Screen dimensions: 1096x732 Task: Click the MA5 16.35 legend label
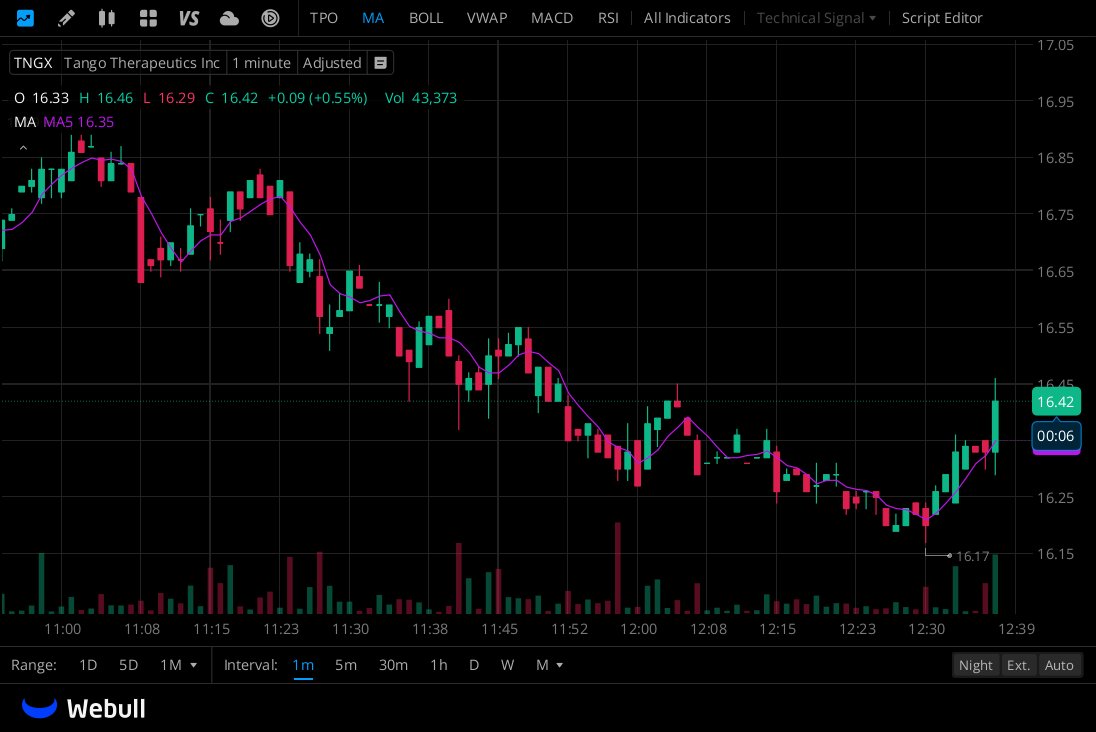tap(78, 122)
